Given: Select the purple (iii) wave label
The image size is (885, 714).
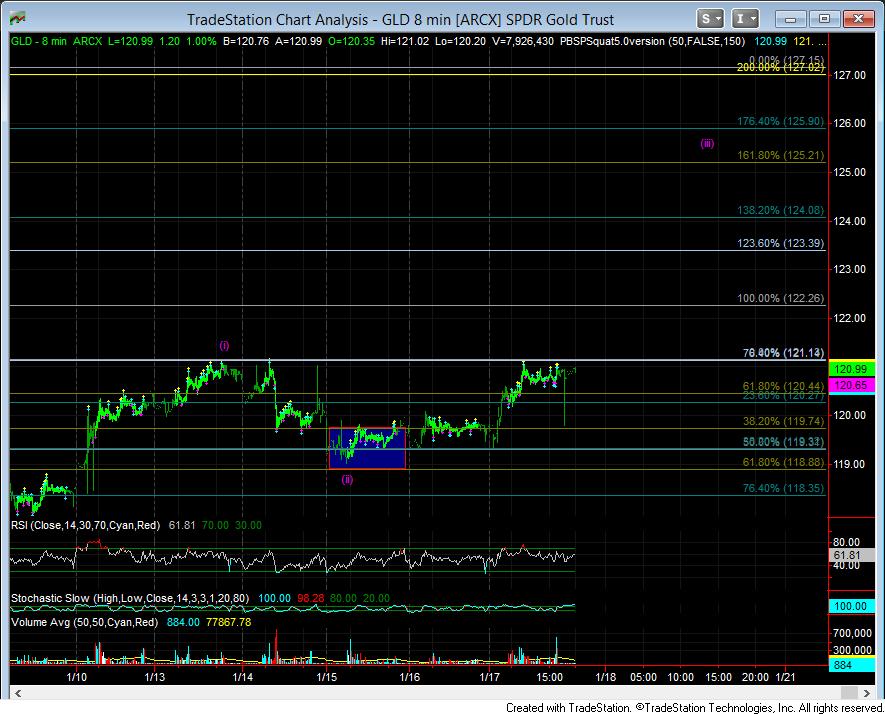Looking at the screenshot, I should tap(707, 143).
